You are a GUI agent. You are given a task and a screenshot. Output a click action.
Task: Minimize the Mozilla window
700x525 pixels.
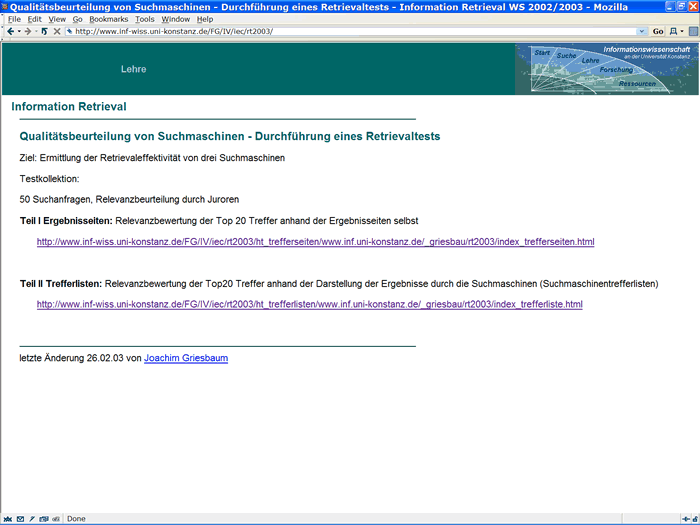pyautogui.click(x=670, y=6)
